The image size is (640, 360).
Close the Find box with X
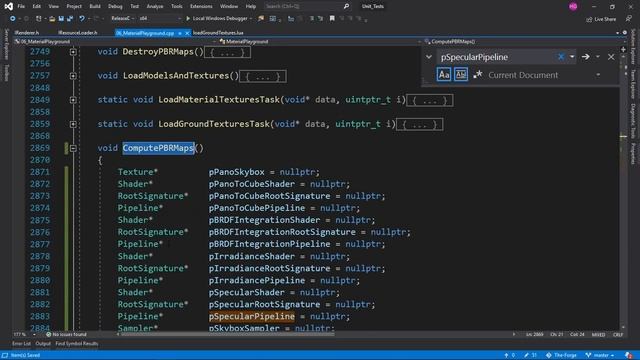tap(611, 57)
